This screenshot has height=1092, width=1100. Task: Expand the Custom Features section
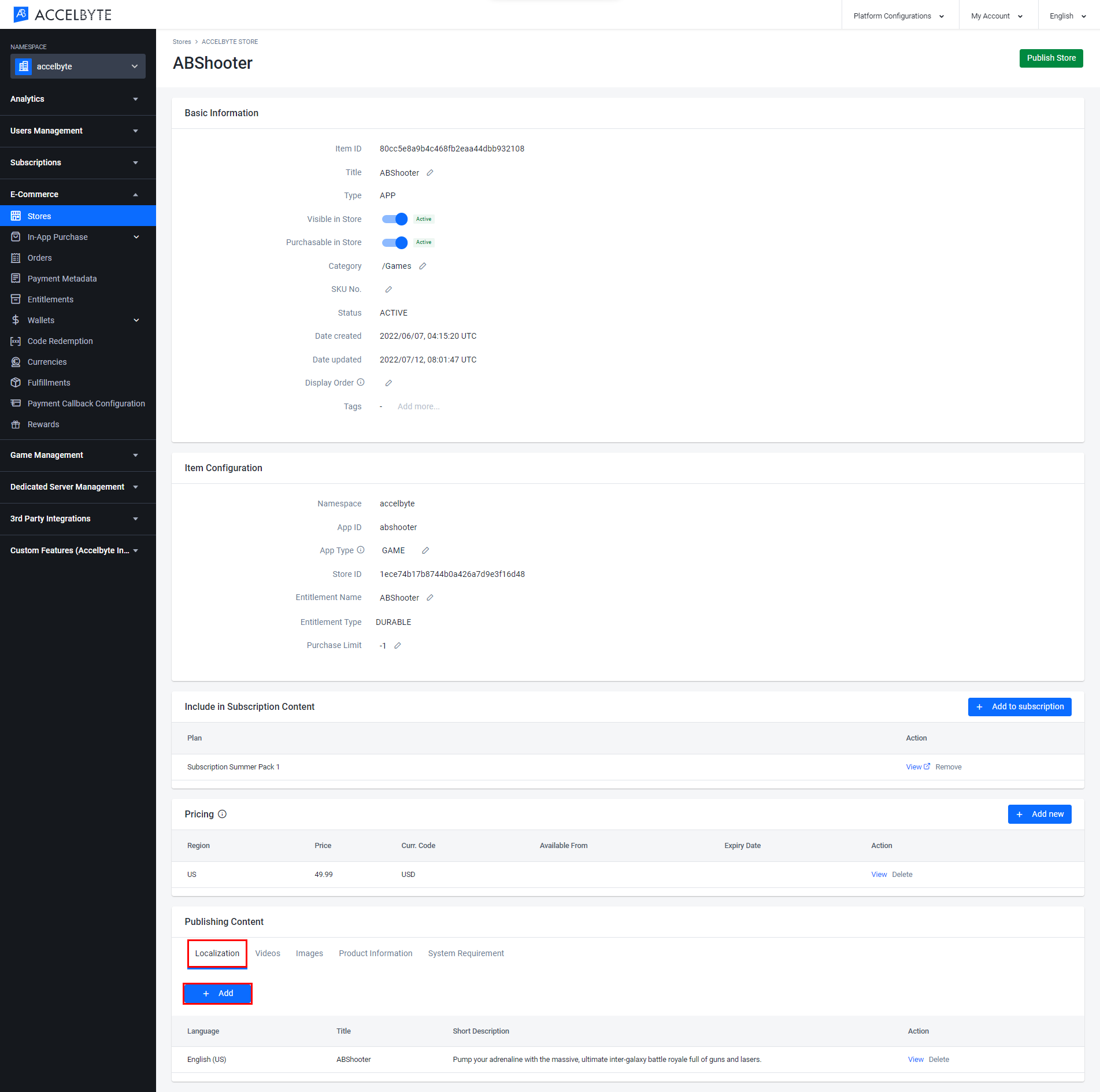[x=78, y=550]
